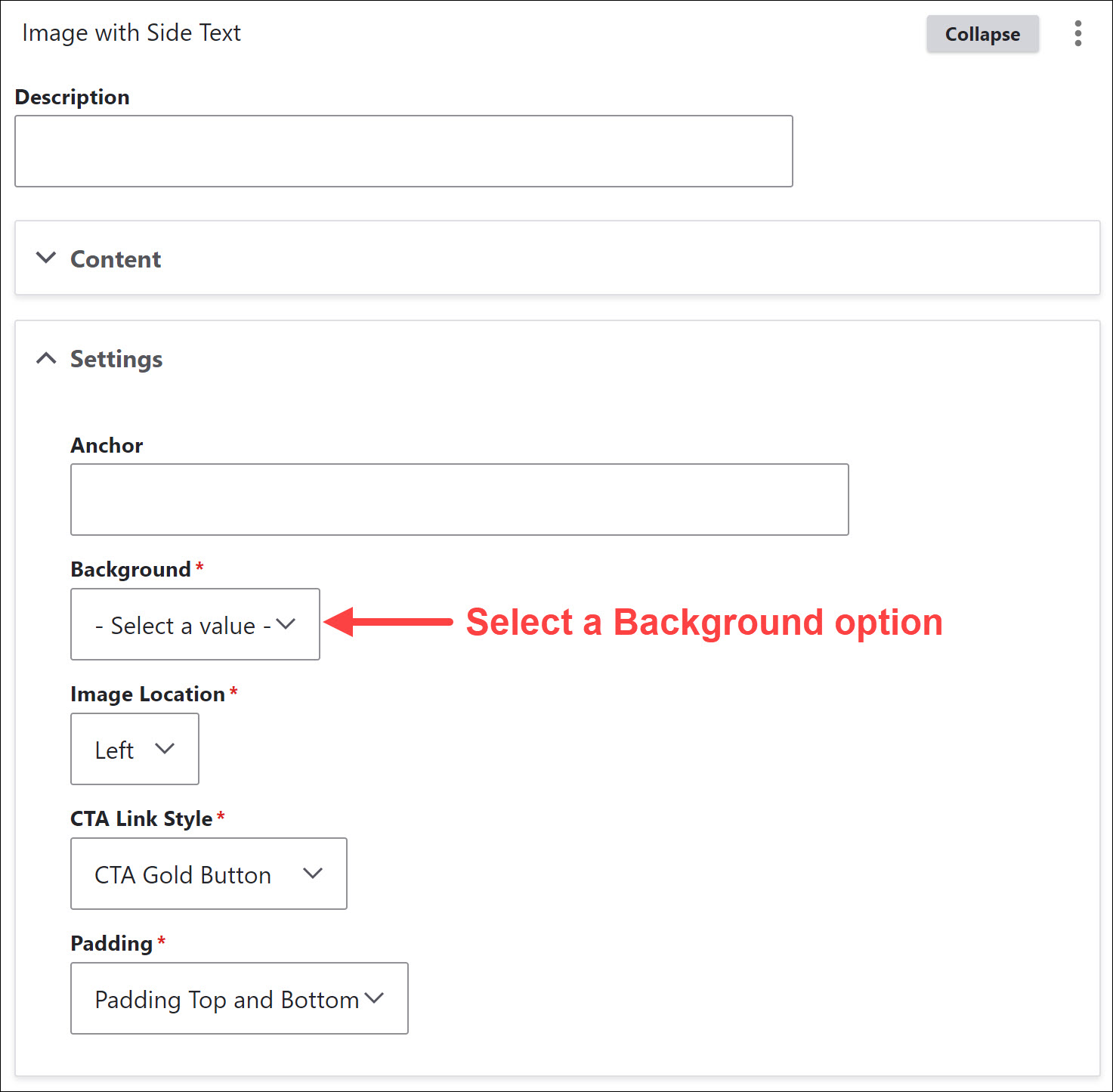This screenshot has width=1113, height=1092.
Task: Click the Image with Side Text title
Action: [x=131, y=32]
